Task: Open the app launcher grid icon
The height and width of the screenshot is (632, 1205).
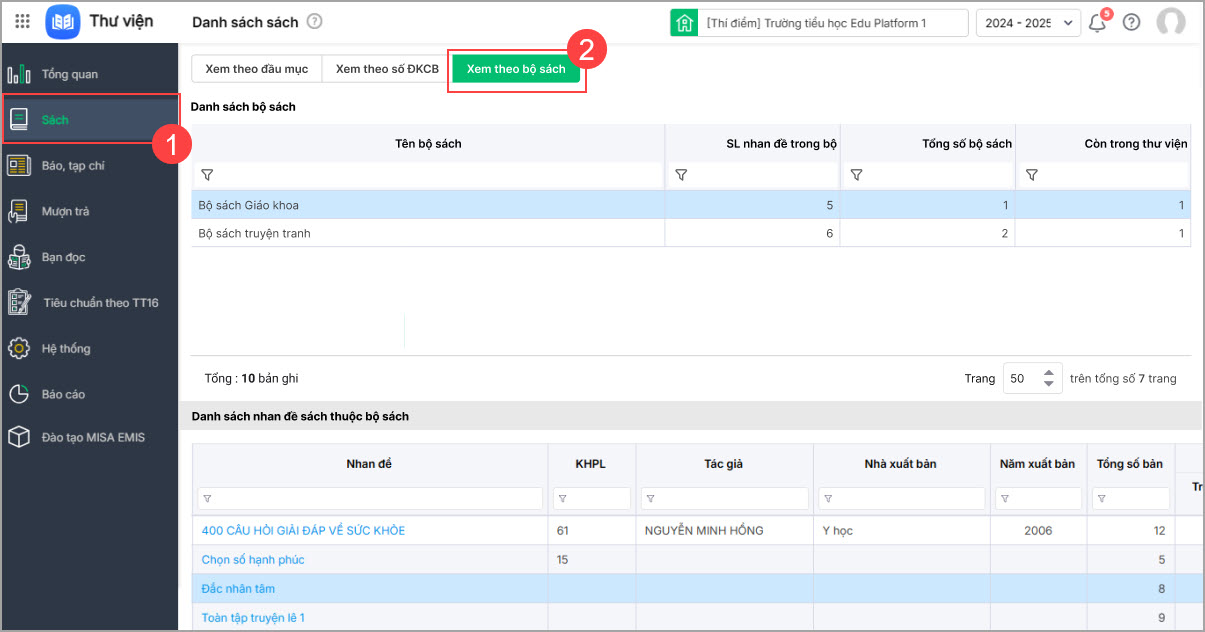Action: coord(23,21)
